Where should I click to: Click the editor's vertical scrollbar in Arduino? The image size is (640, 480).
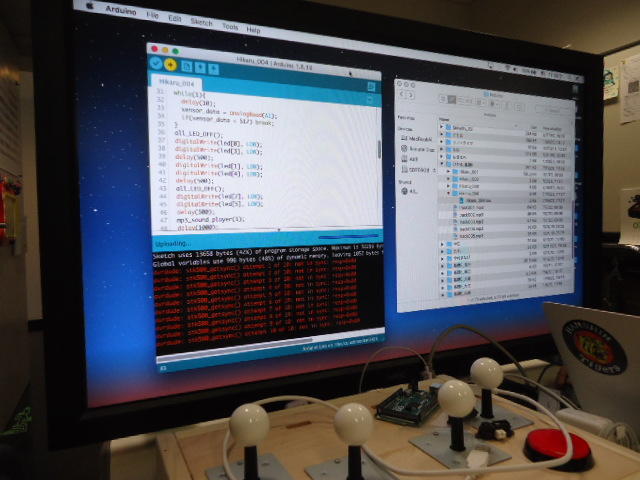click(x=379, y=150)
